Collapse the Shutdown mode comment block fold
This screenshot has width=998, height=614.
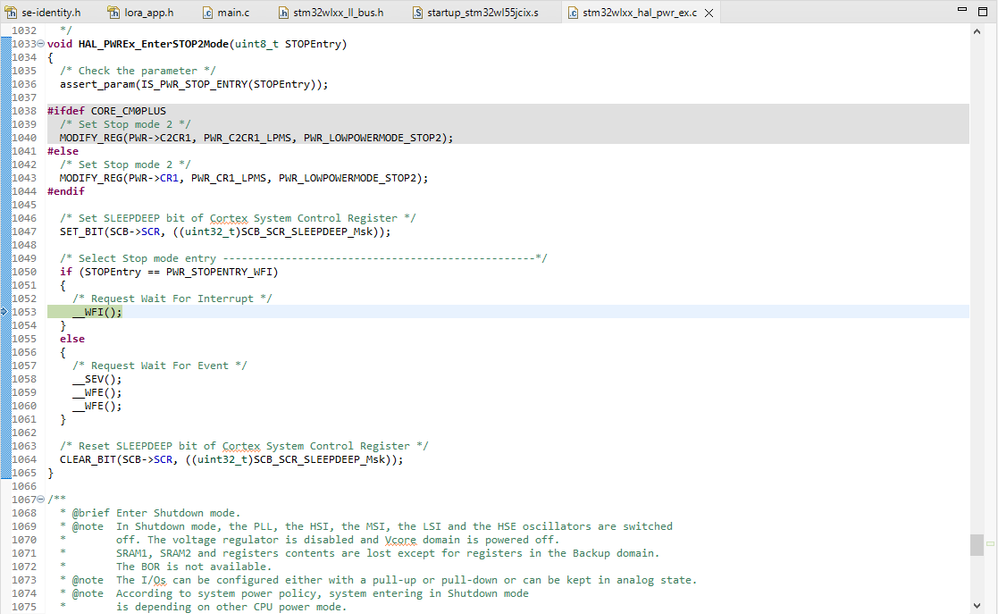pos(41,499)
